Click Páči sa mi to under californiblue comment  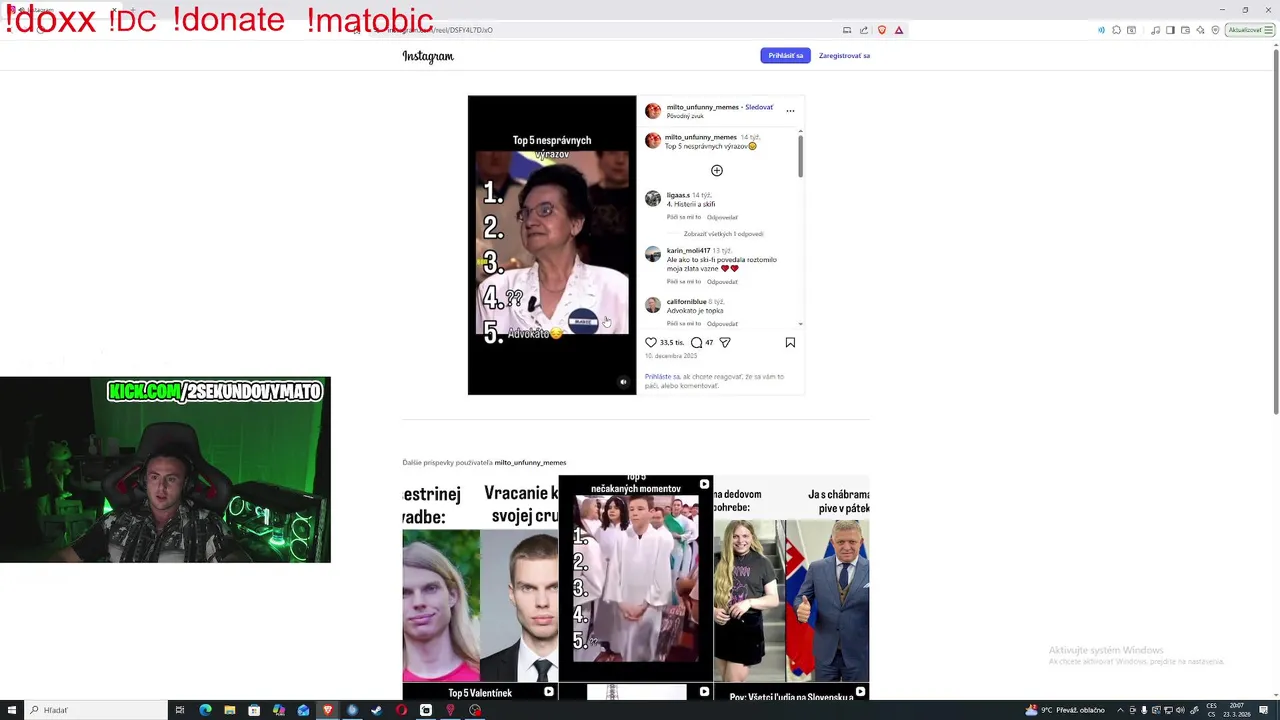[x=684, y=324]
